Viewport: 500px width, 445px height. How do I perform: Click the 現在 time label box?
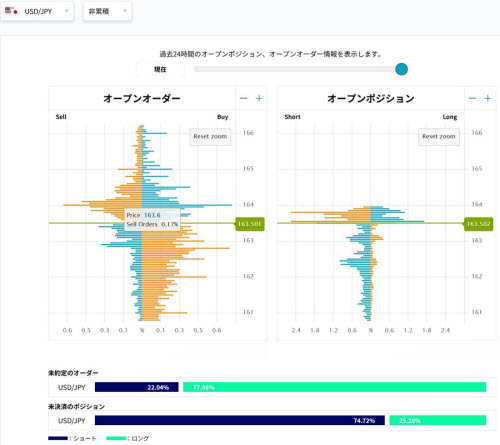click(160, 69)
